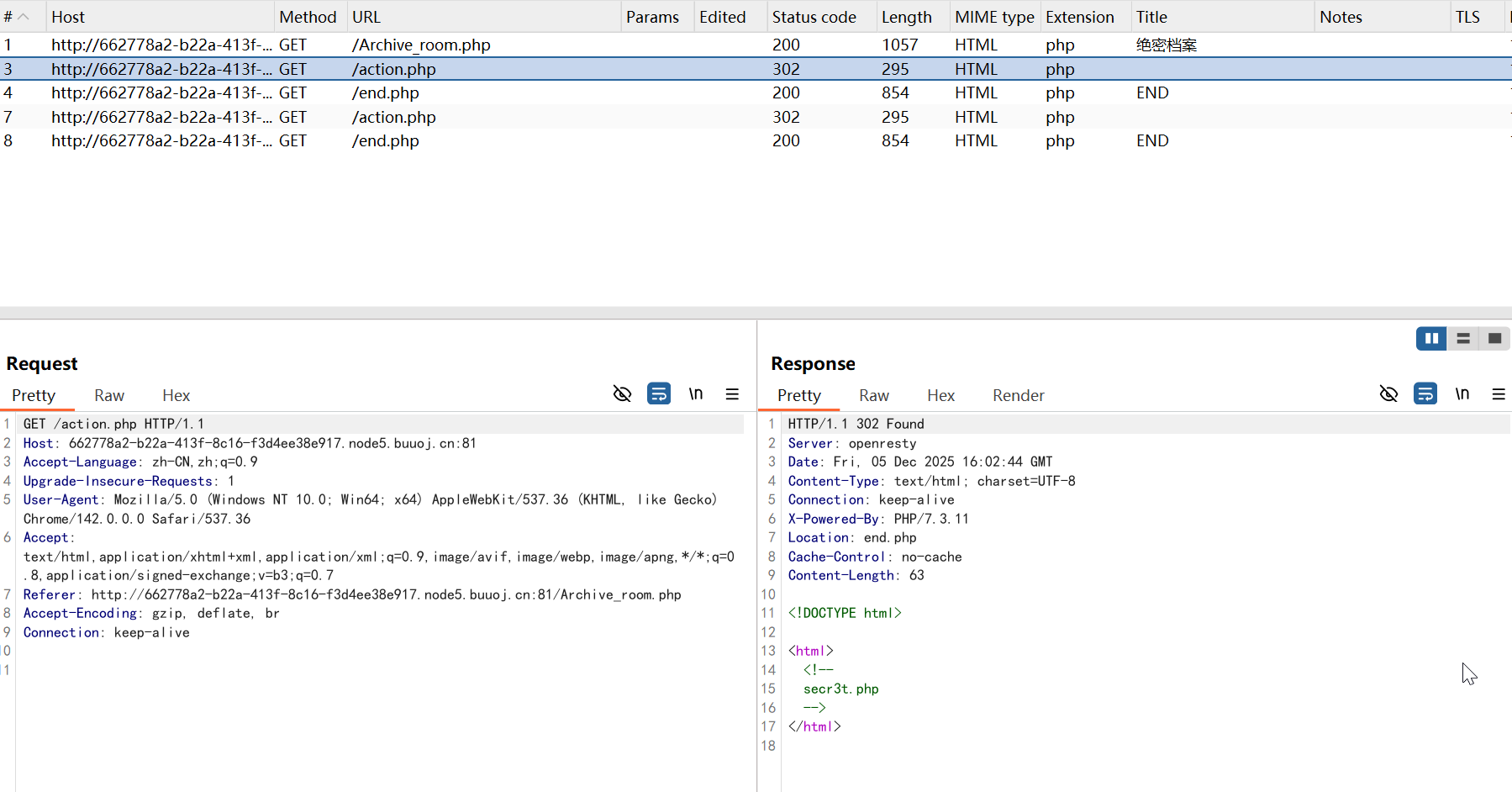Open the Hex tab in the Request panel
This screenshot has height=792, width=1512.
click(x=176, y=395)
